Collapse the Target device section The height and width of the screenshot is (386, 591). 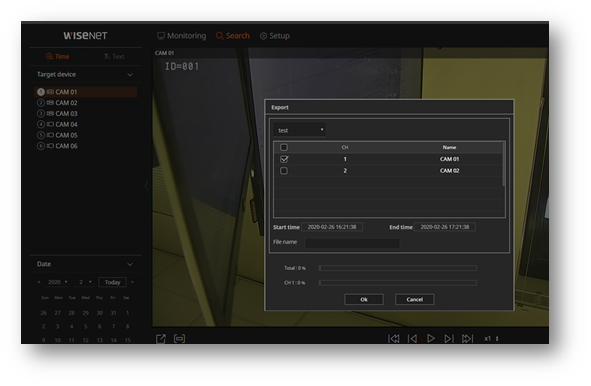click(x=130, y=75)
